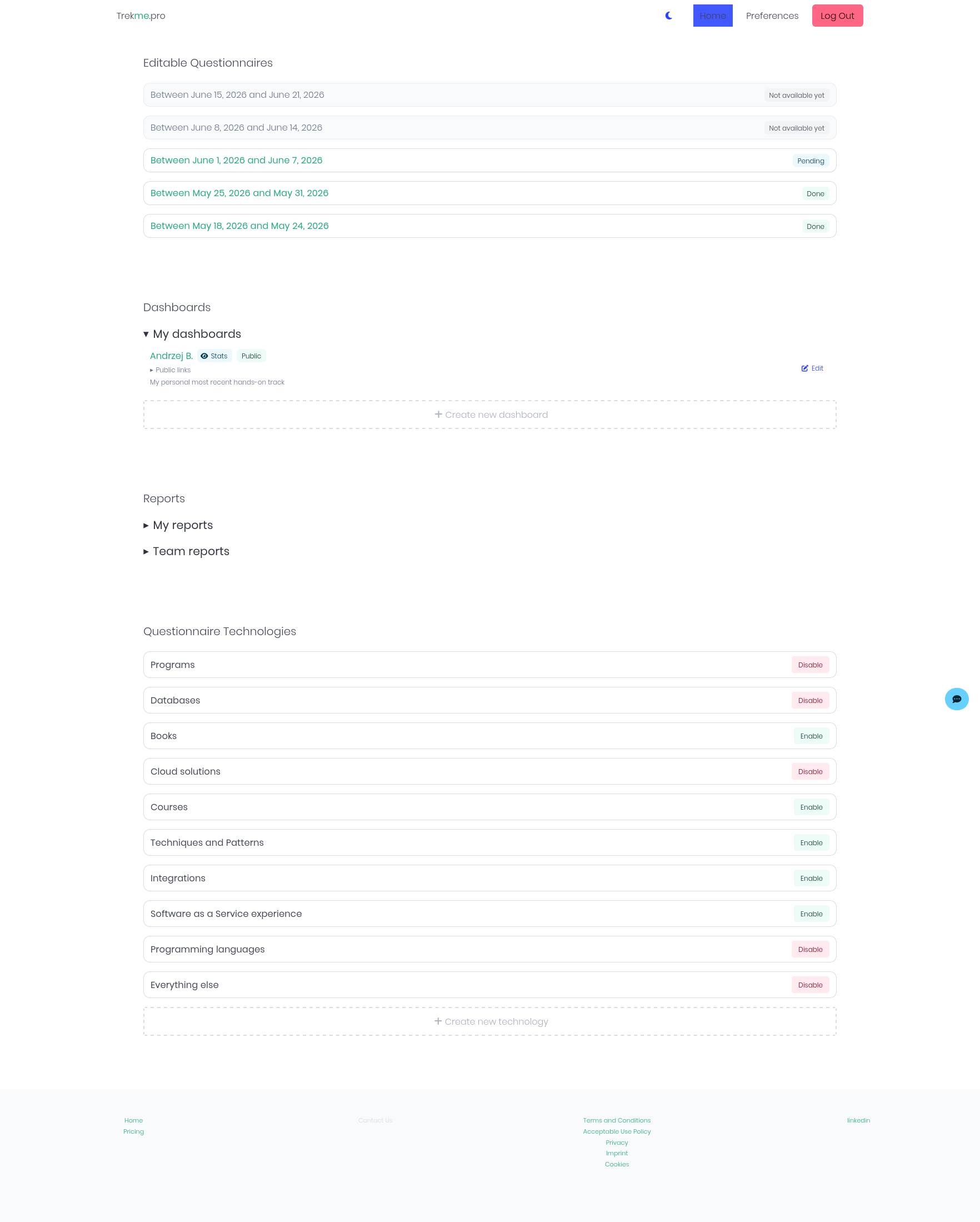
Task: Disable the Cloud solutions technology
Action: 810,771
